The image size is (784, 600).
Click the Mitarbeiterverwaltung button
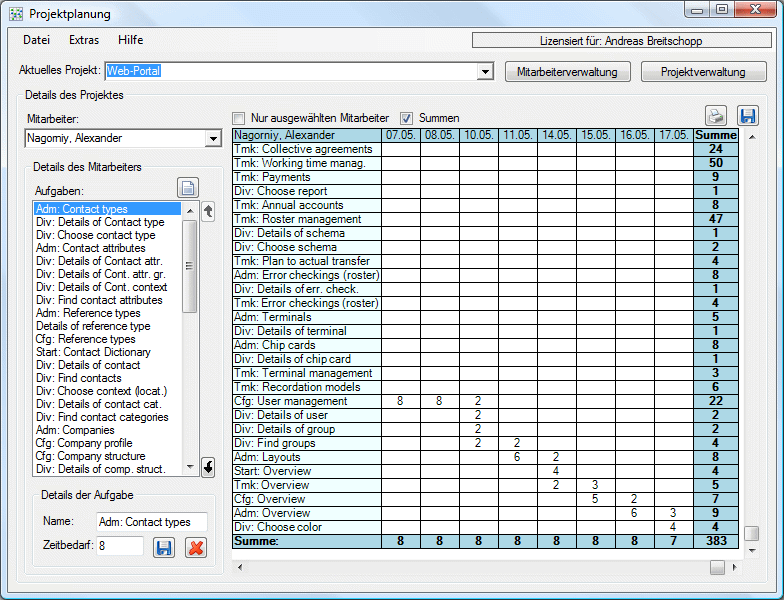[568, 72]
